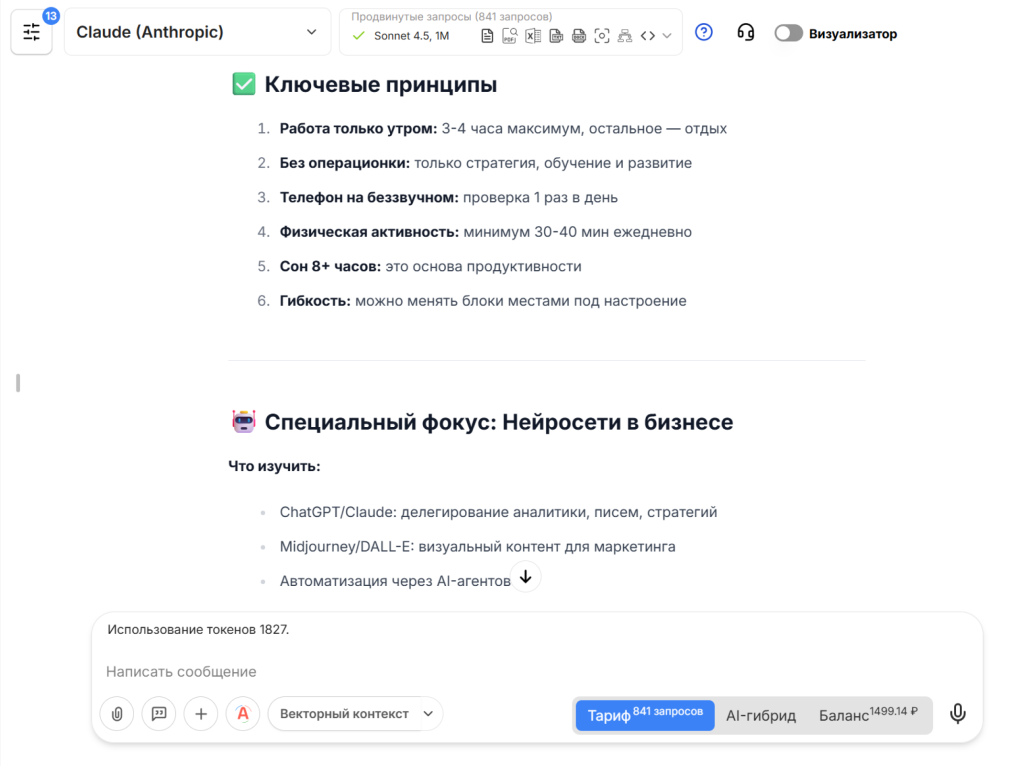Open the Excel document icon

[534, 35]
